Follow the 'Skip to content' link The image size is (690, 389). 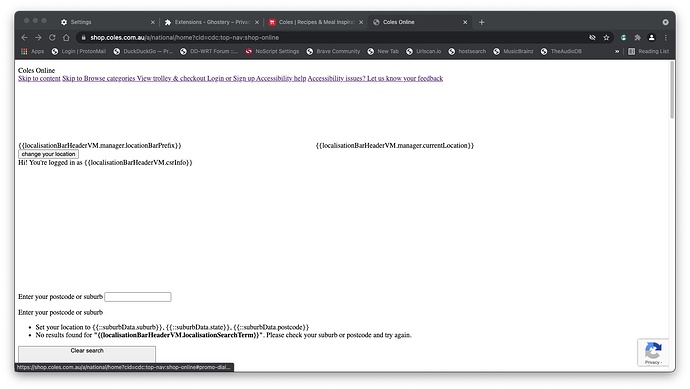point(39,78)
